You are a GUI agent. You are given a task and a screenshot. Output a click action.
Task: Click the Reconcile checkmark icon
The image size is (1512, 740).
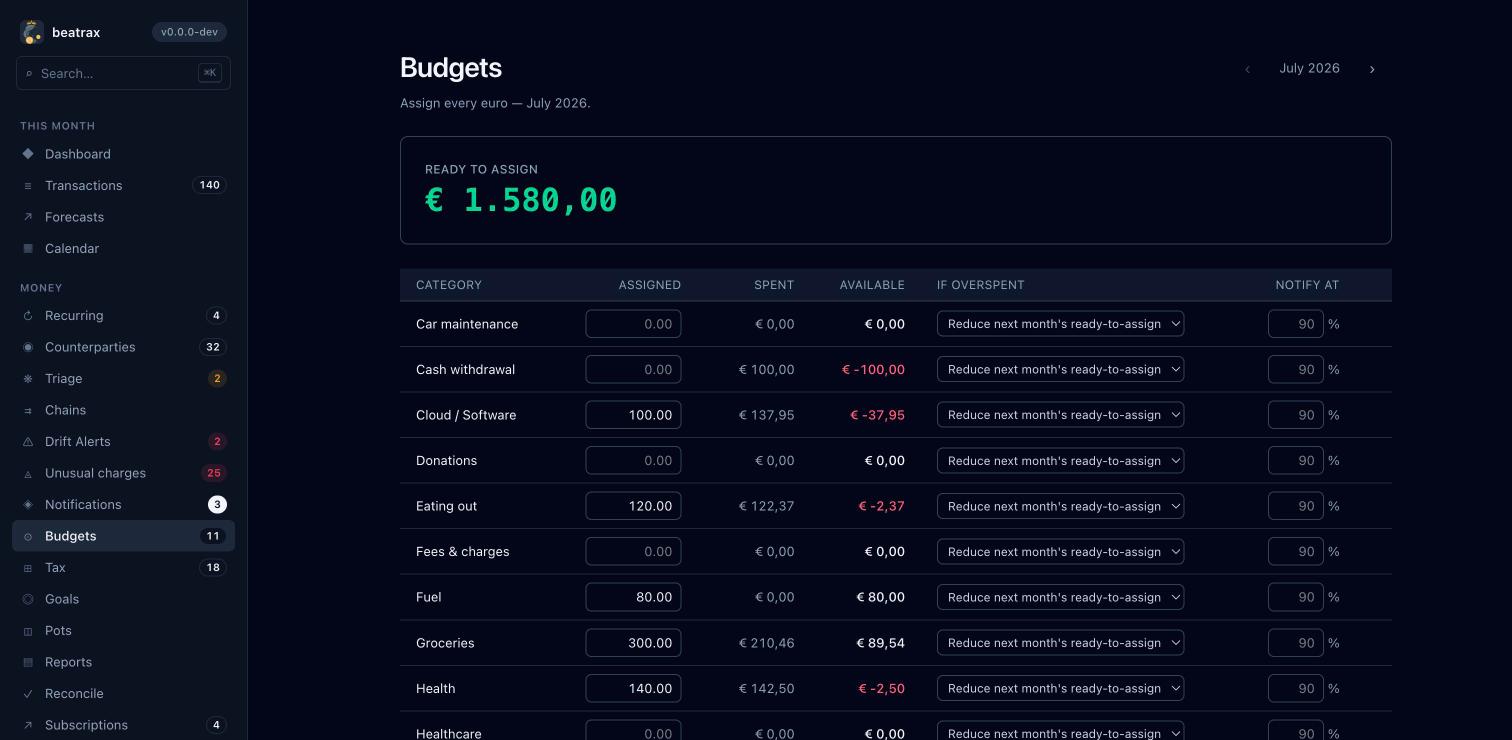[28, 694]
